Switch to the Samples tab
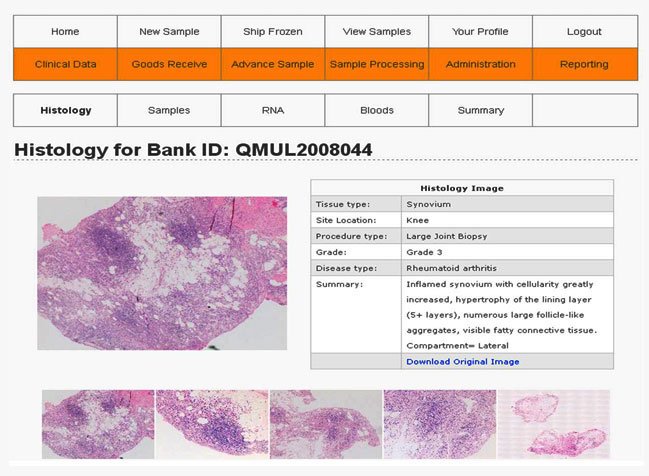This screenshot has width=649, height=476. click(169, 110)
